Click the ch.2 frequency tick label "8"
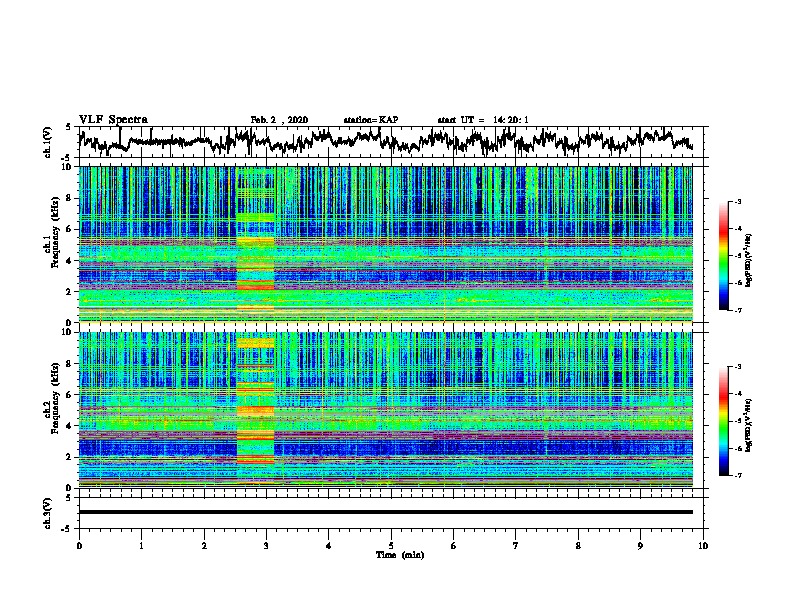Screen dimensions: 792x612 point(70,364)
